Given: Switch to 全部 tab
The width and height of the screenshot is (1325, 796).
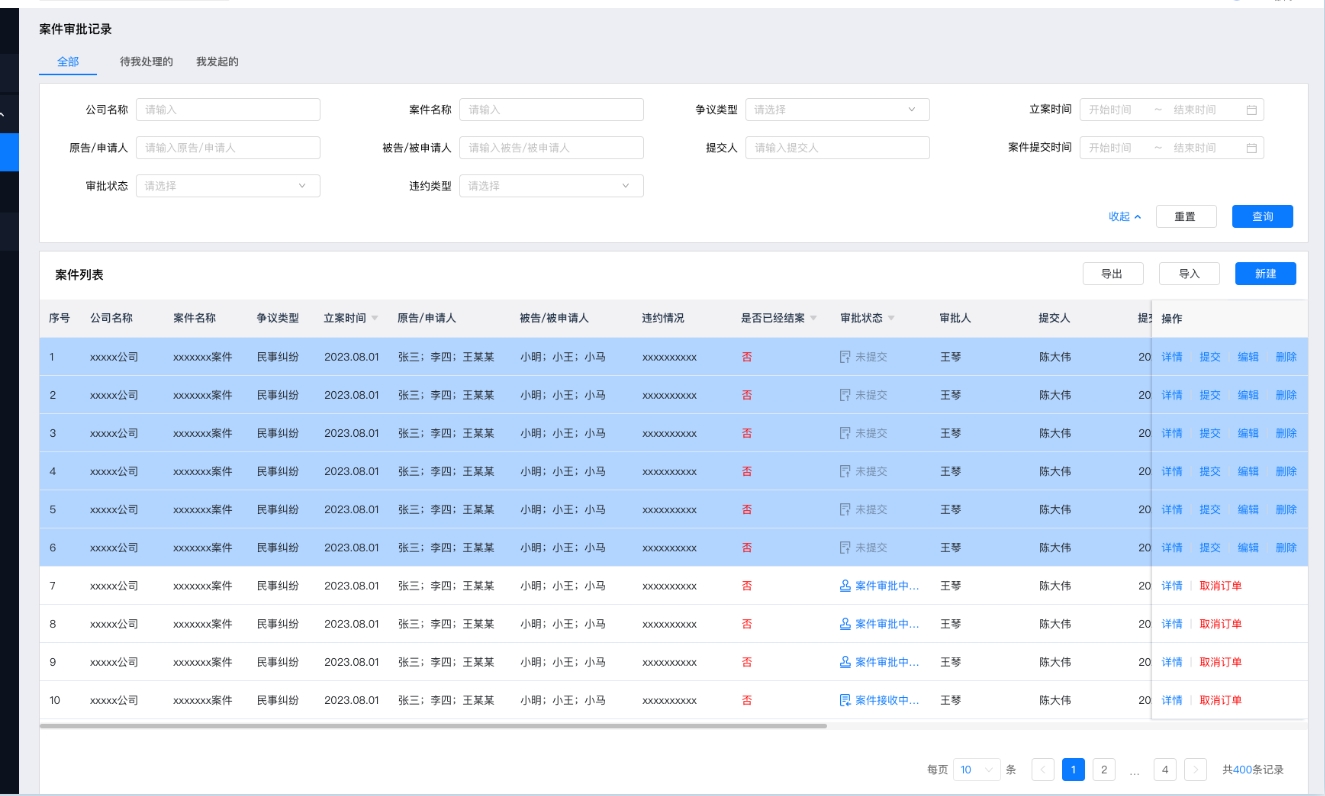Looking at the screenshot, I should coord(68,62).
